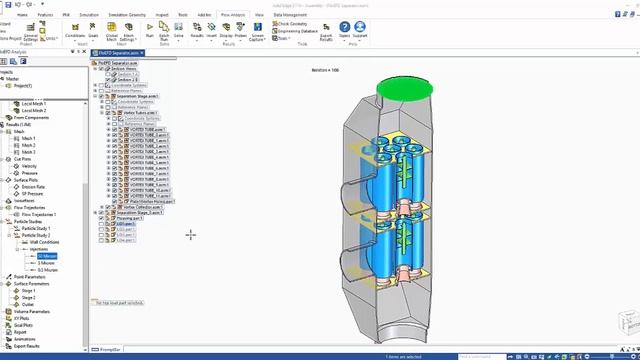Image resolution: width=640 pixels, height=360 pixels.
Task: Click the Find a command field
Action: tap(482, 357)
